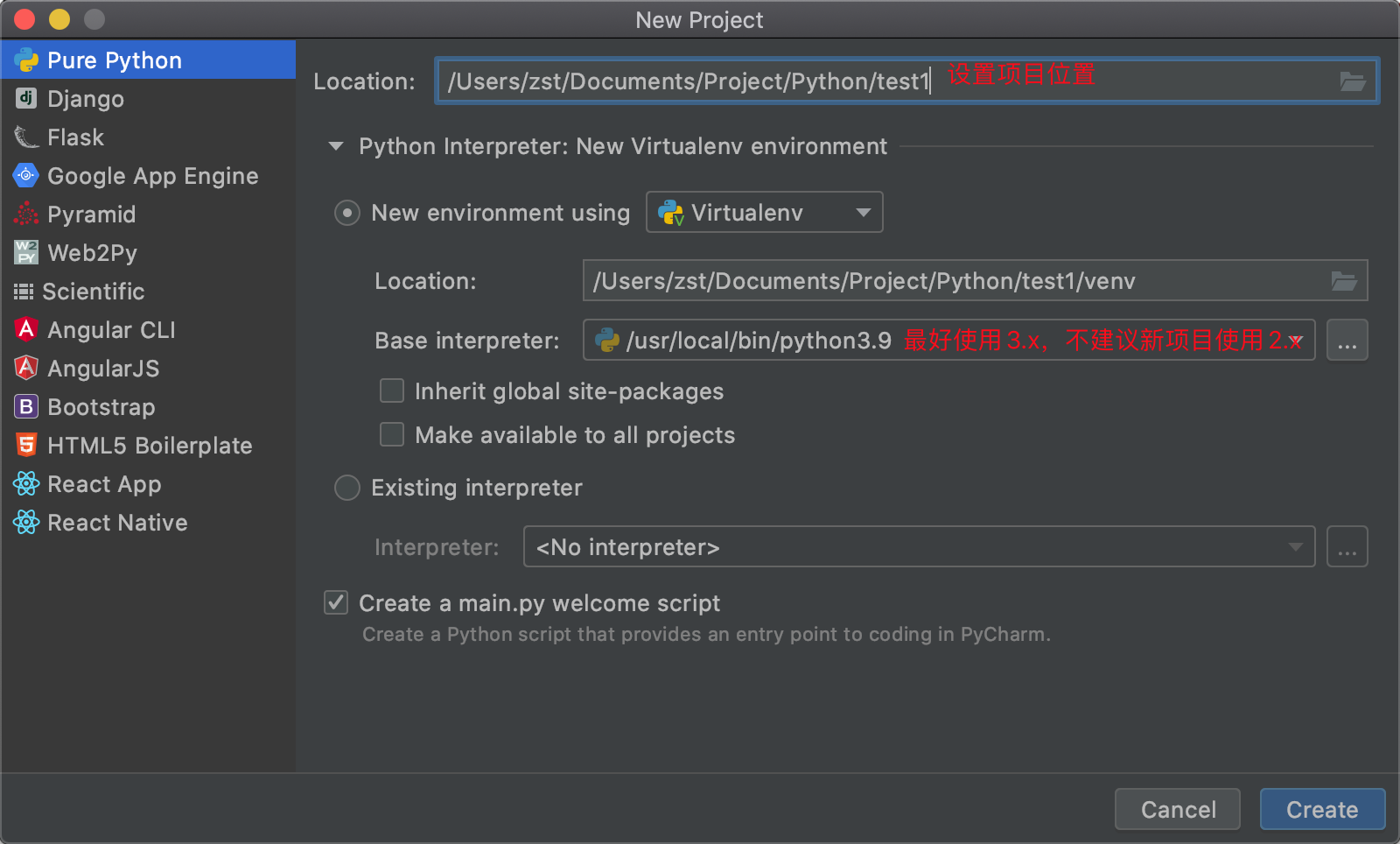The image size is (1400, 844).
Task: Enable Inherit global site-packages
Action: click(391, 390)
